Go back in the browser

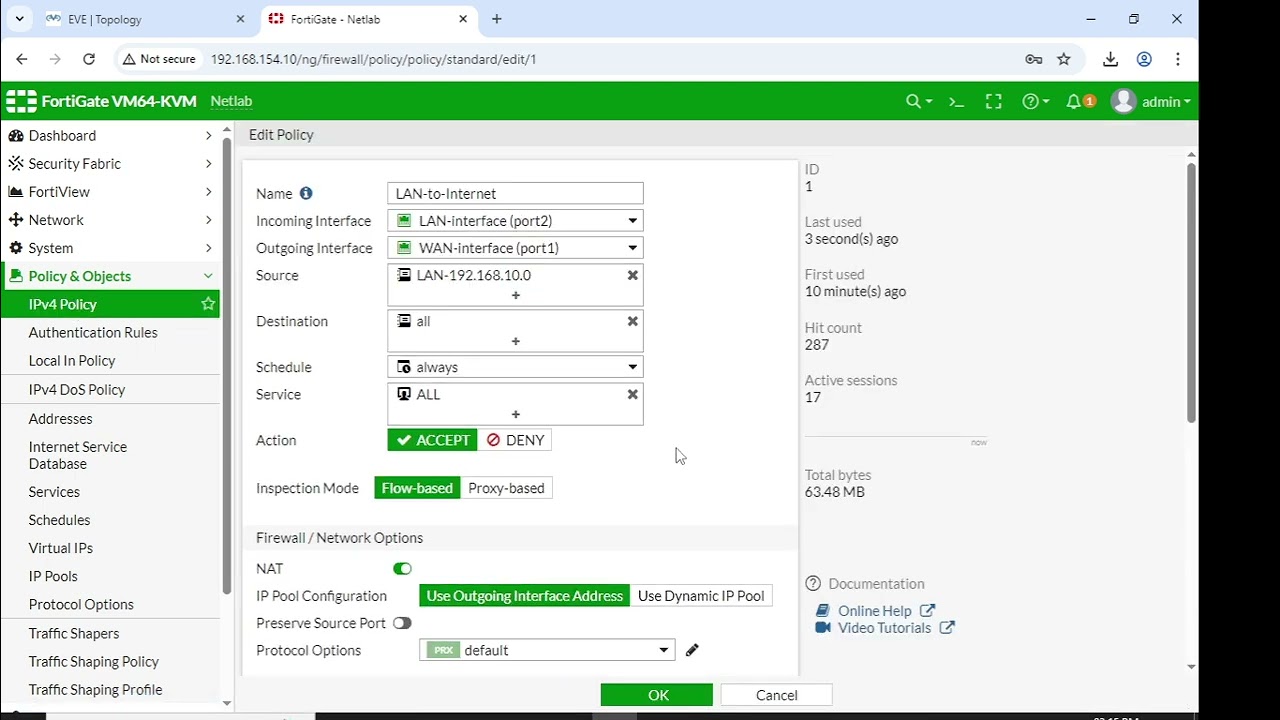[22, 59]
